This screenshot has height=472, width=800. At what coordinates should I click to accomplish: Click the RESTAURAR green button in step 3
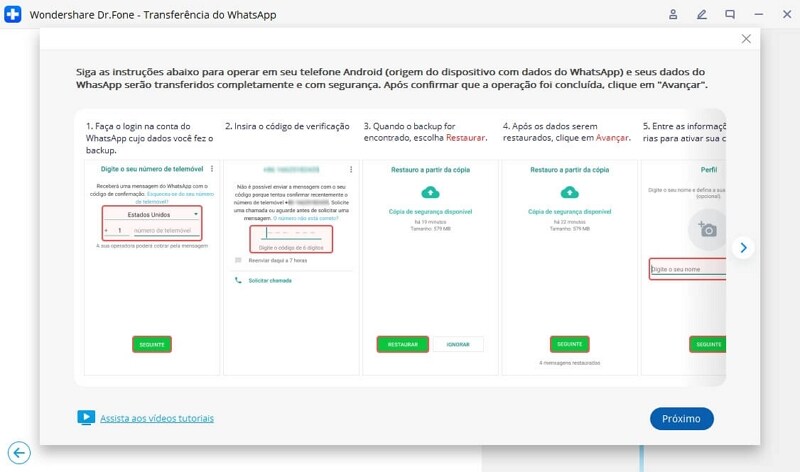coord(403,344)
